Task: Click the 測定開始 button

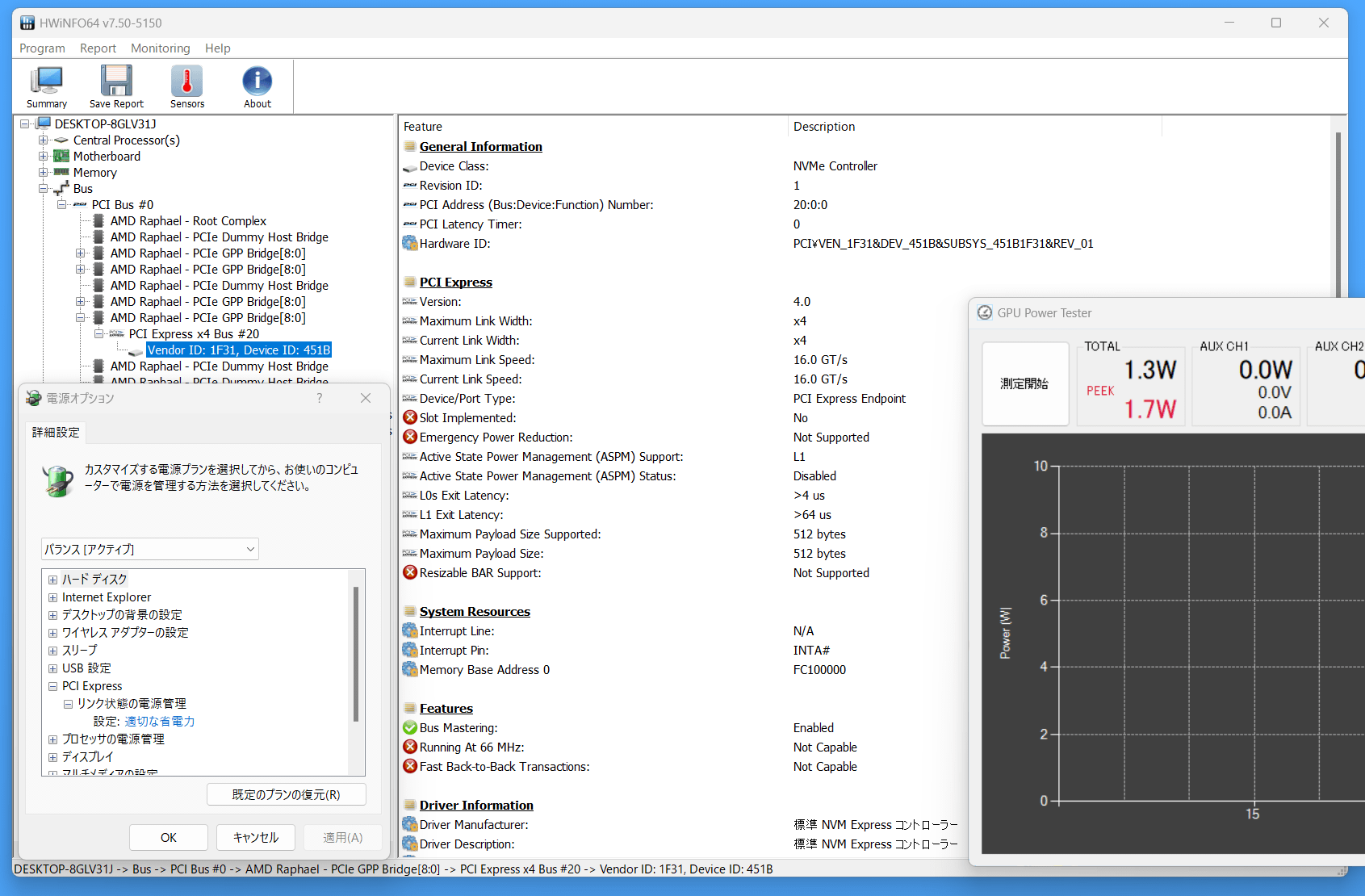Action: click(1024, 384)
